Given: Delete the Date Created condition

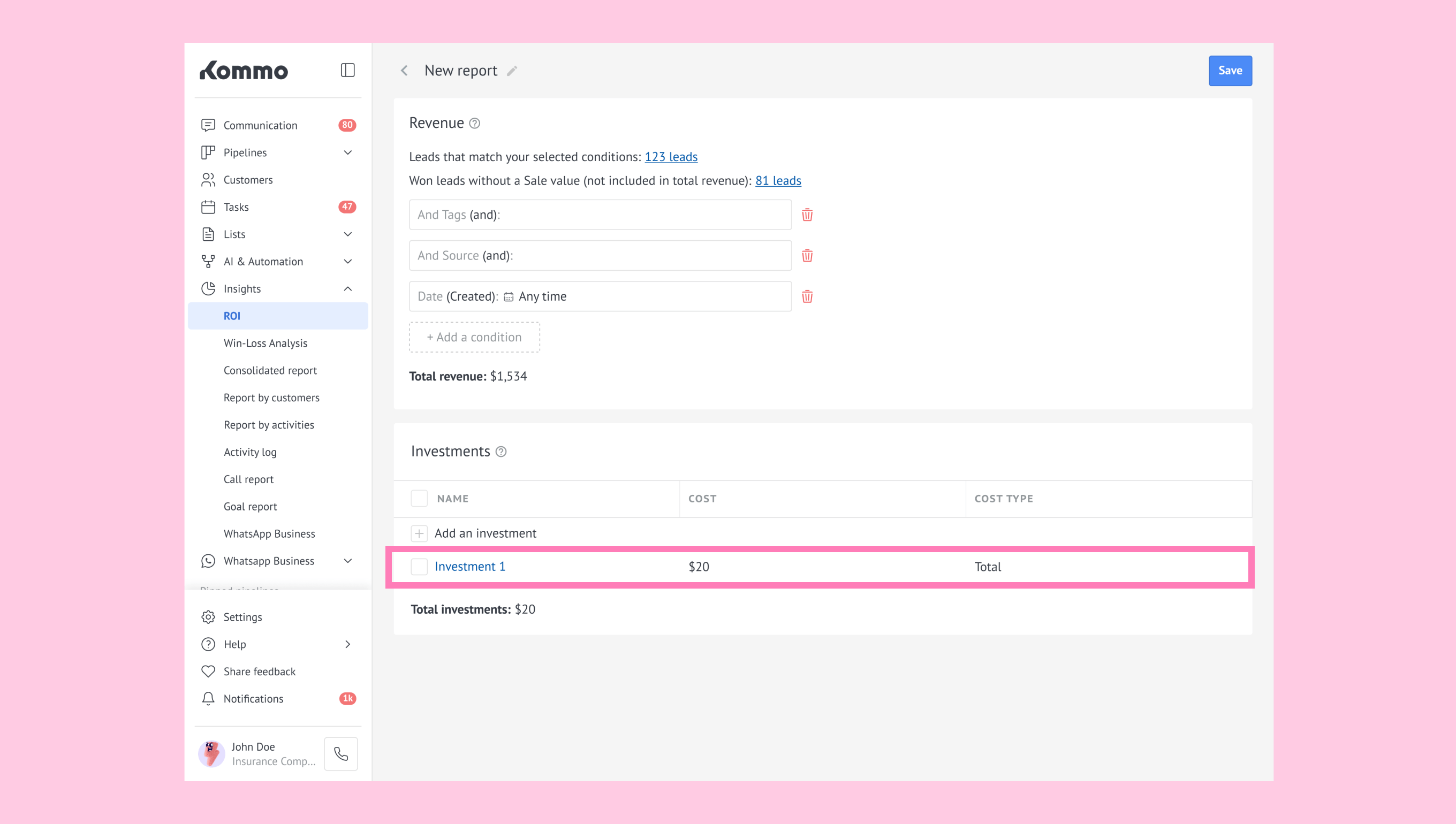Looking at the screenshot, I should coord(807,296).
